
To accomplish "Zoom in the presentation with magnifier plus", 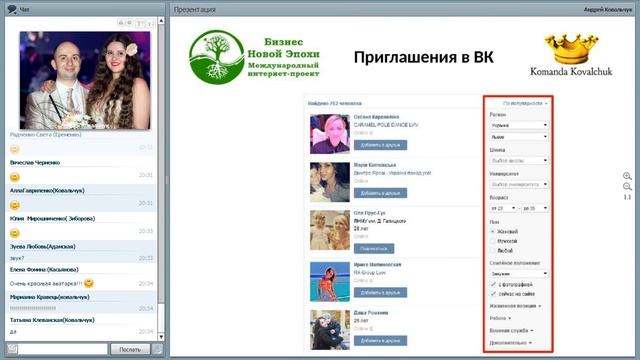I will click(x=627, y=176).
